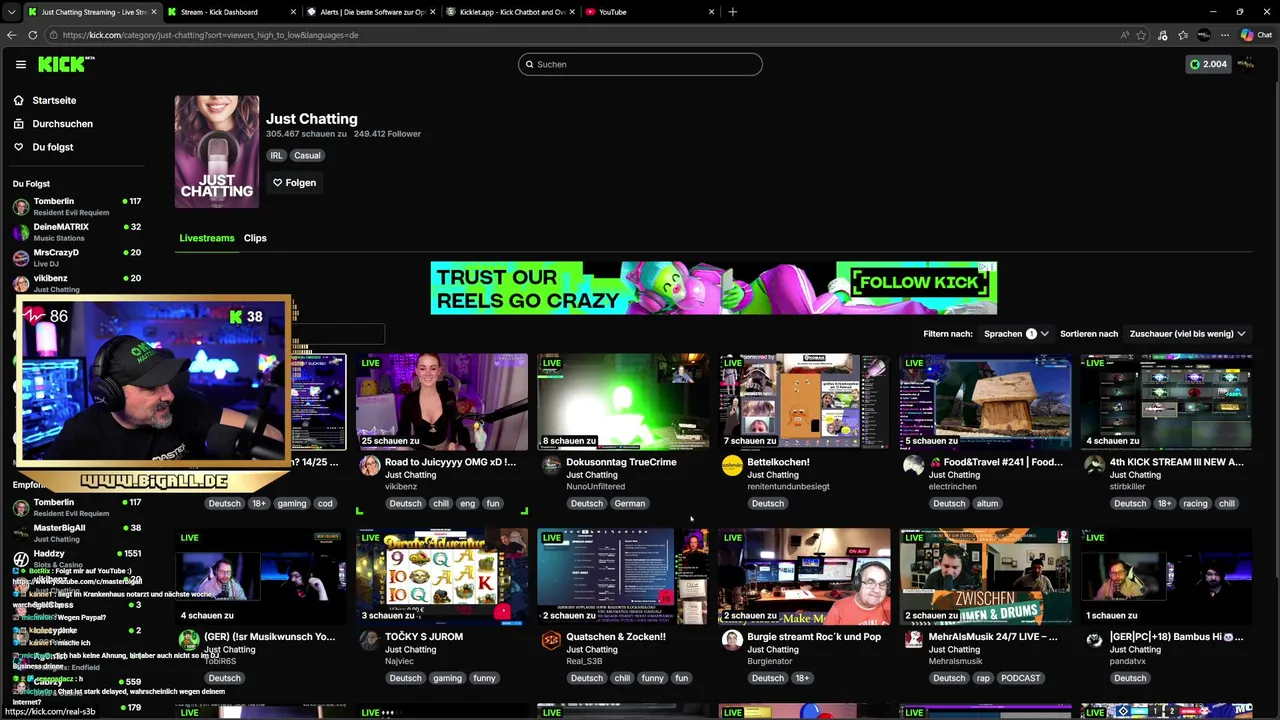The image size is (1280, 720).
Task: Open recommended channel Haddzy in the sidebar
Action: (78, 558)
